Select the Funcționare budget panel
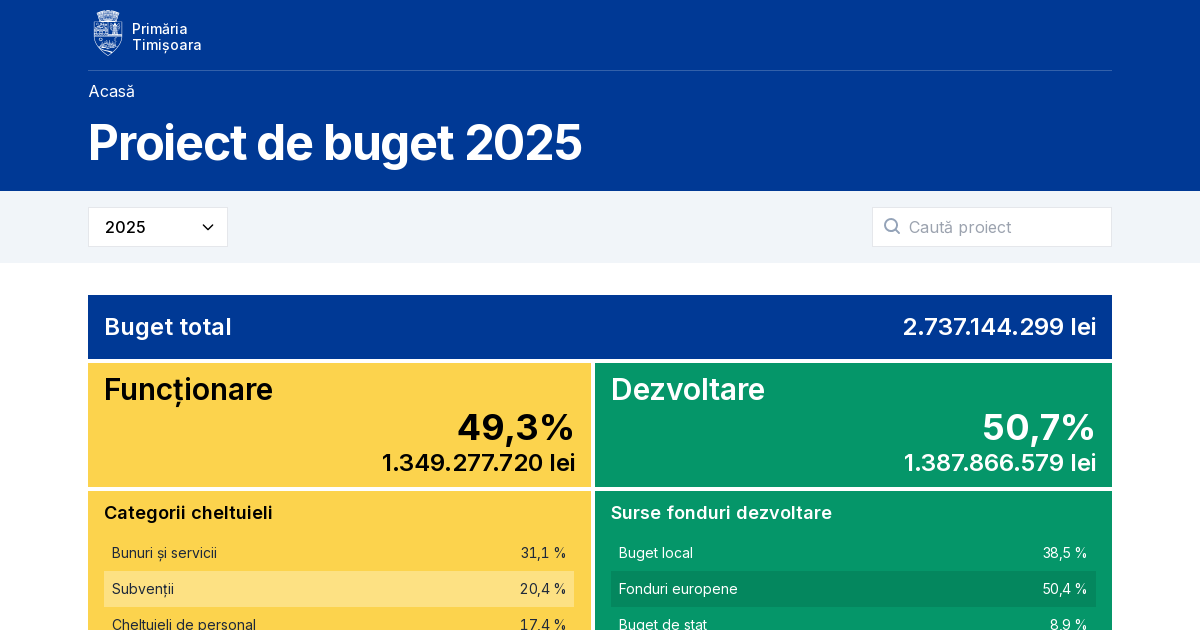This screenshot has height=630, width=1200. [x=339, y=425]
